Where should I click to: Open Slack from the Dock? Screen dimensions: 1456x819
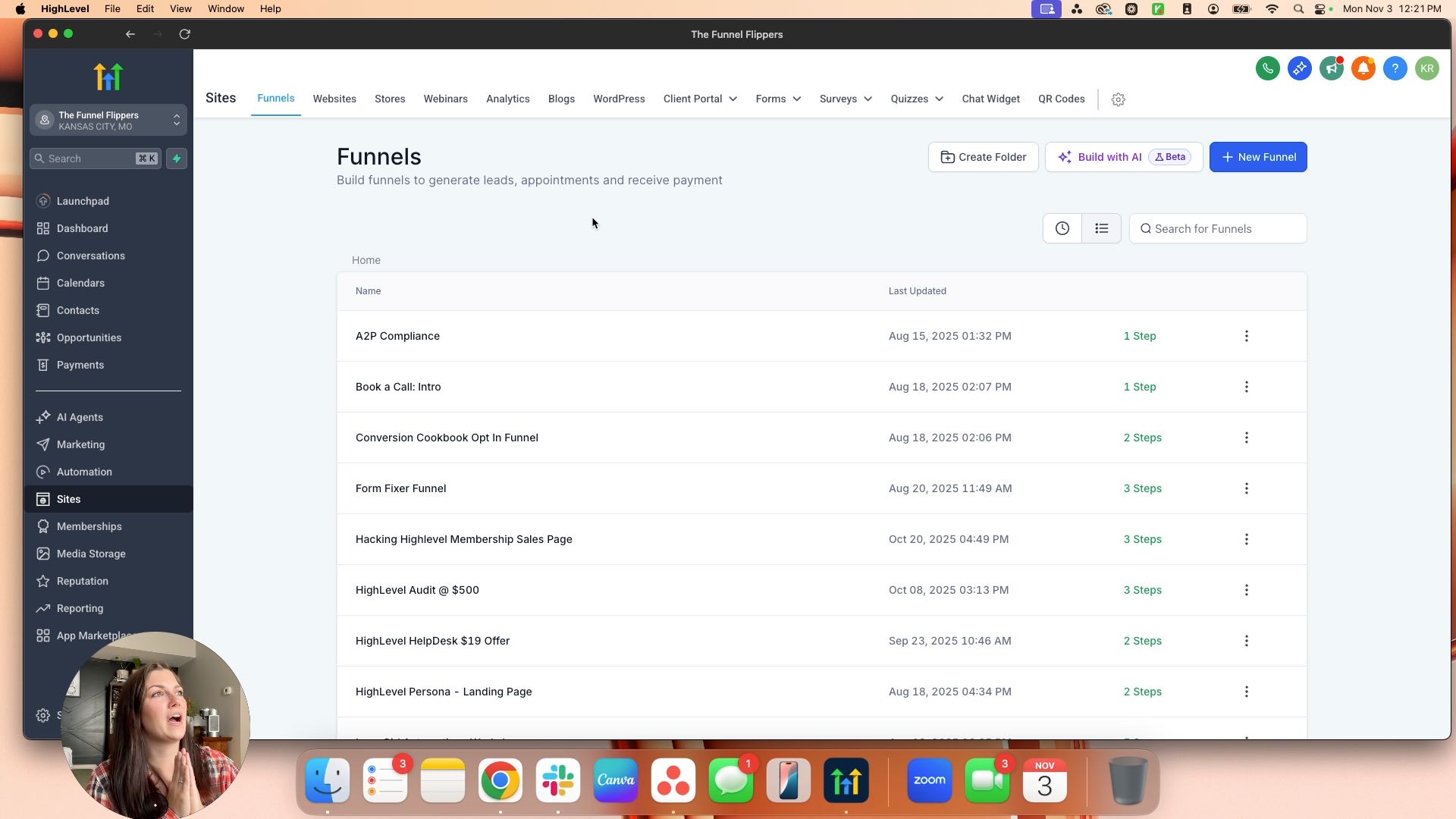click(x=558, y=780)
